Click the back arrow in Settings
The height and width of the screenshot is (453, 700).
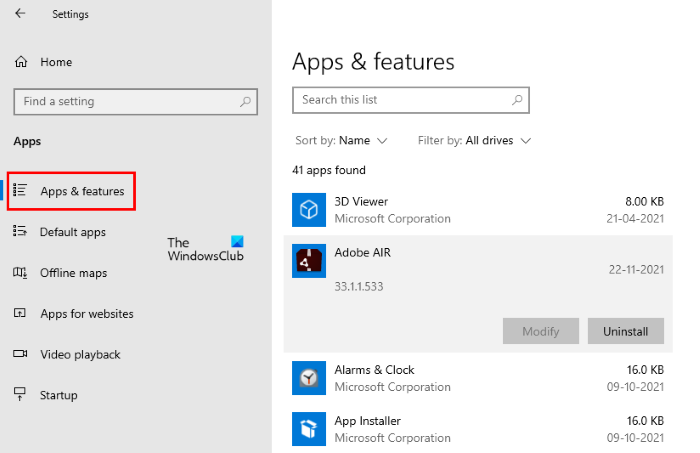click(x=21, y=14)
